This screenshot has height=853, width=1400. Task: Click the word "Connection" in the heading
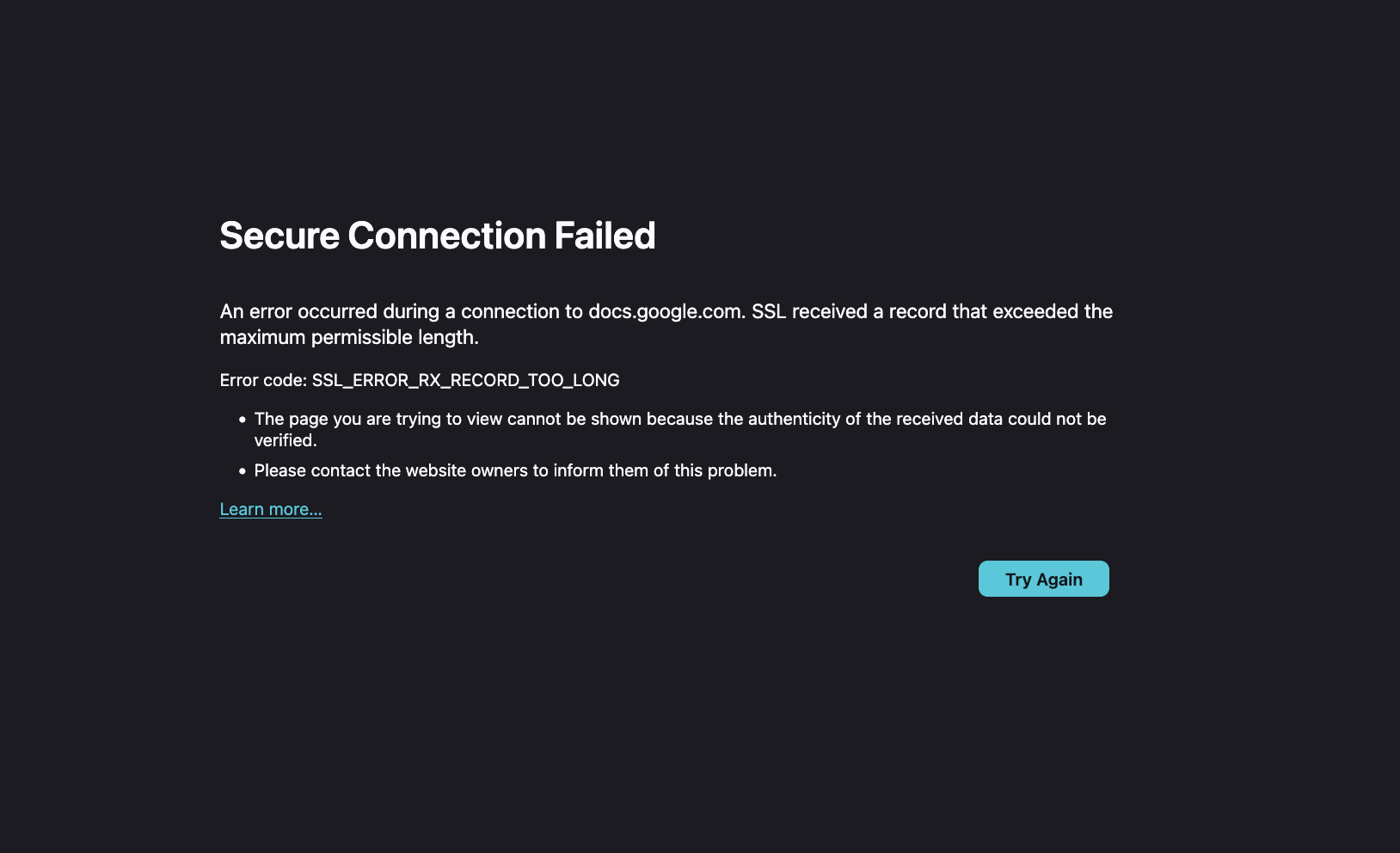coord(446,236)
